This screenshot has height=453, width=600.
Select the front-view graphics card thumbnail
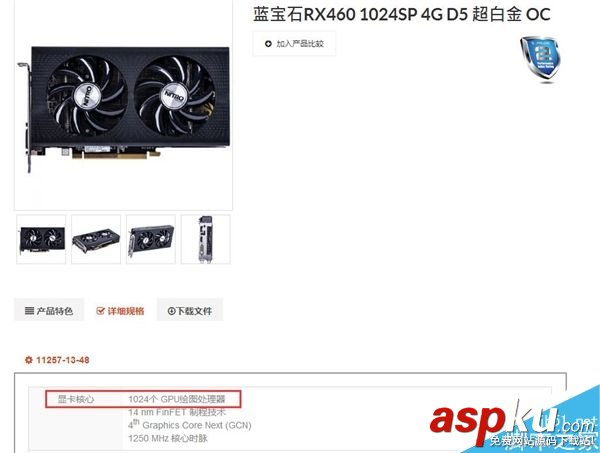[41, 239]
